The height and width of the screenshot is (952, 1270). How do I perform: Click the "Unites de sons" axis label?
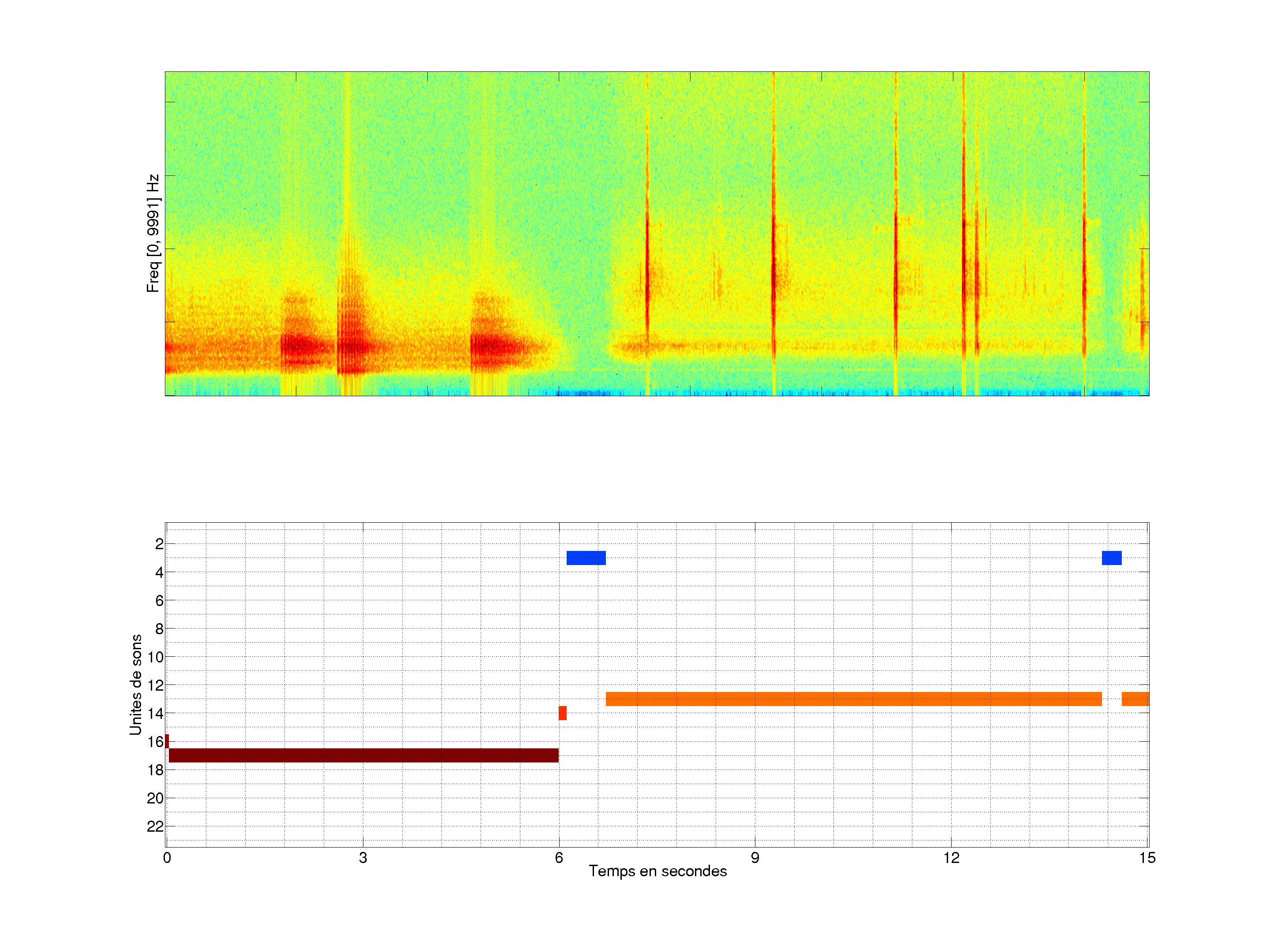pos(135,684)
